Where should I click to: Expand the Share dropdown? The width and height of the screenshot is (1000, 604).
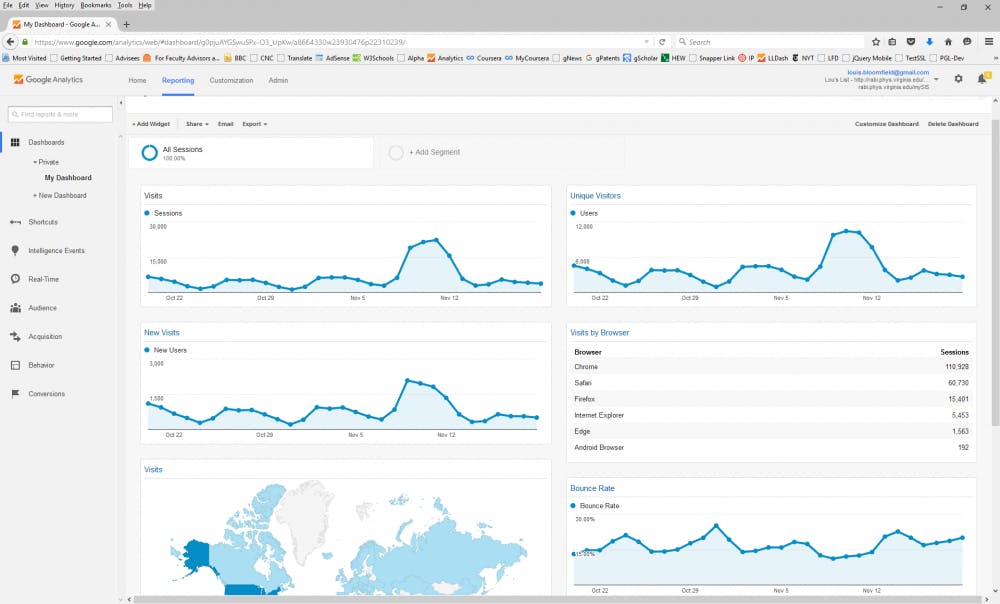pyautogui.click(x=197, y=124)
